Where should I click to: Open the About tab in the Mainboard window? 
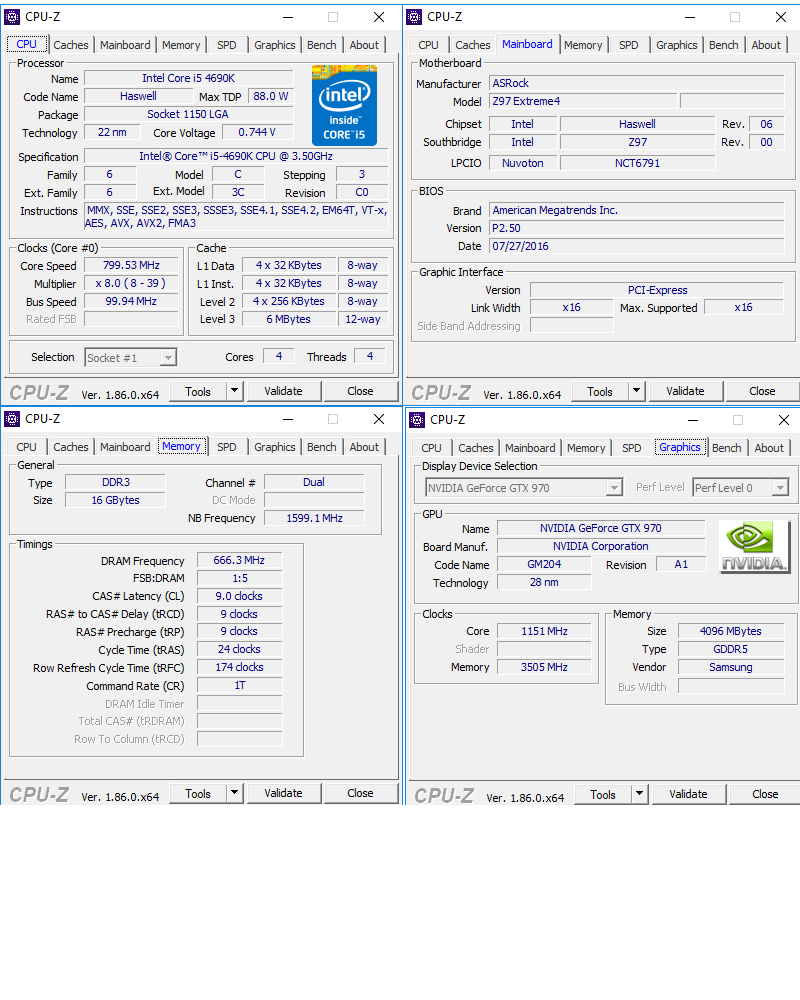tap(766, 45)
